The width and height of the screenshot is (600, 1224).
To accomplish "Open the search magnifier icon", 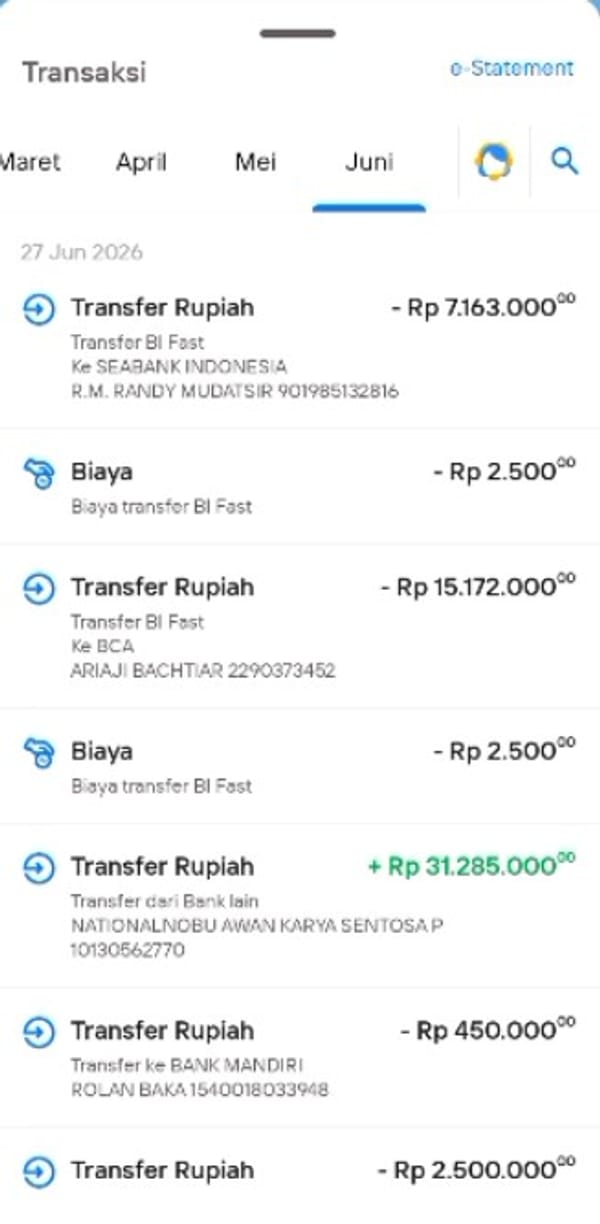I will 565,161.
